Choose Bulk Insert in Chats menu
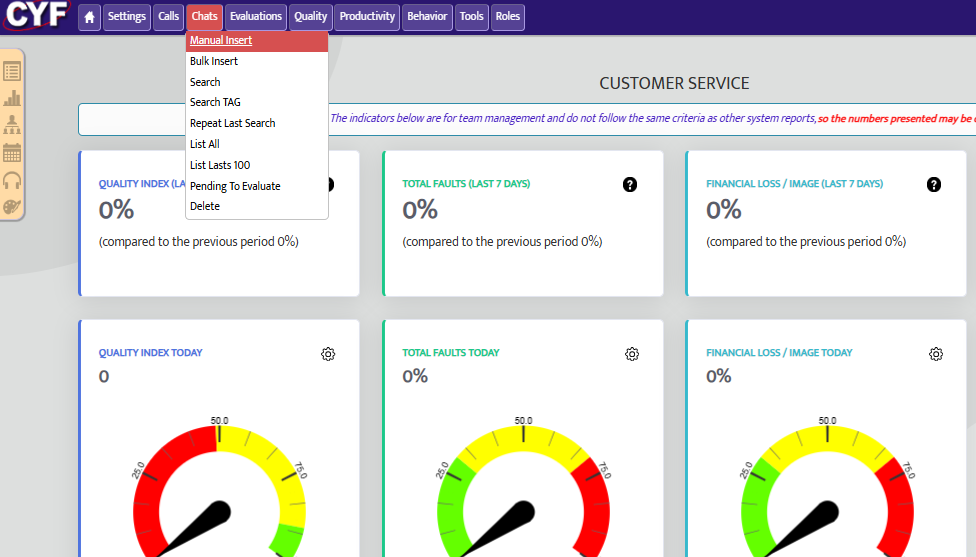 (257, 61)
